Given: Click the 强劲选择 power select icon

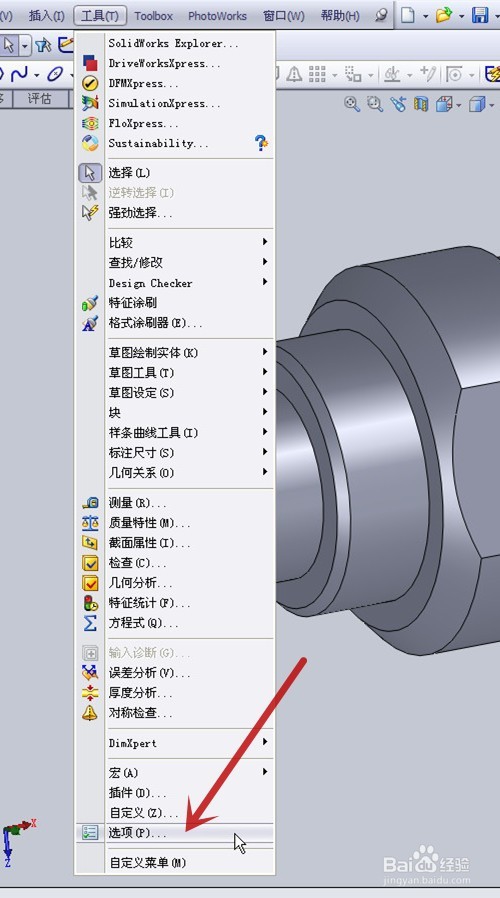Looking at the screenshot, I should pyautogui.click(x=90, y=212).
